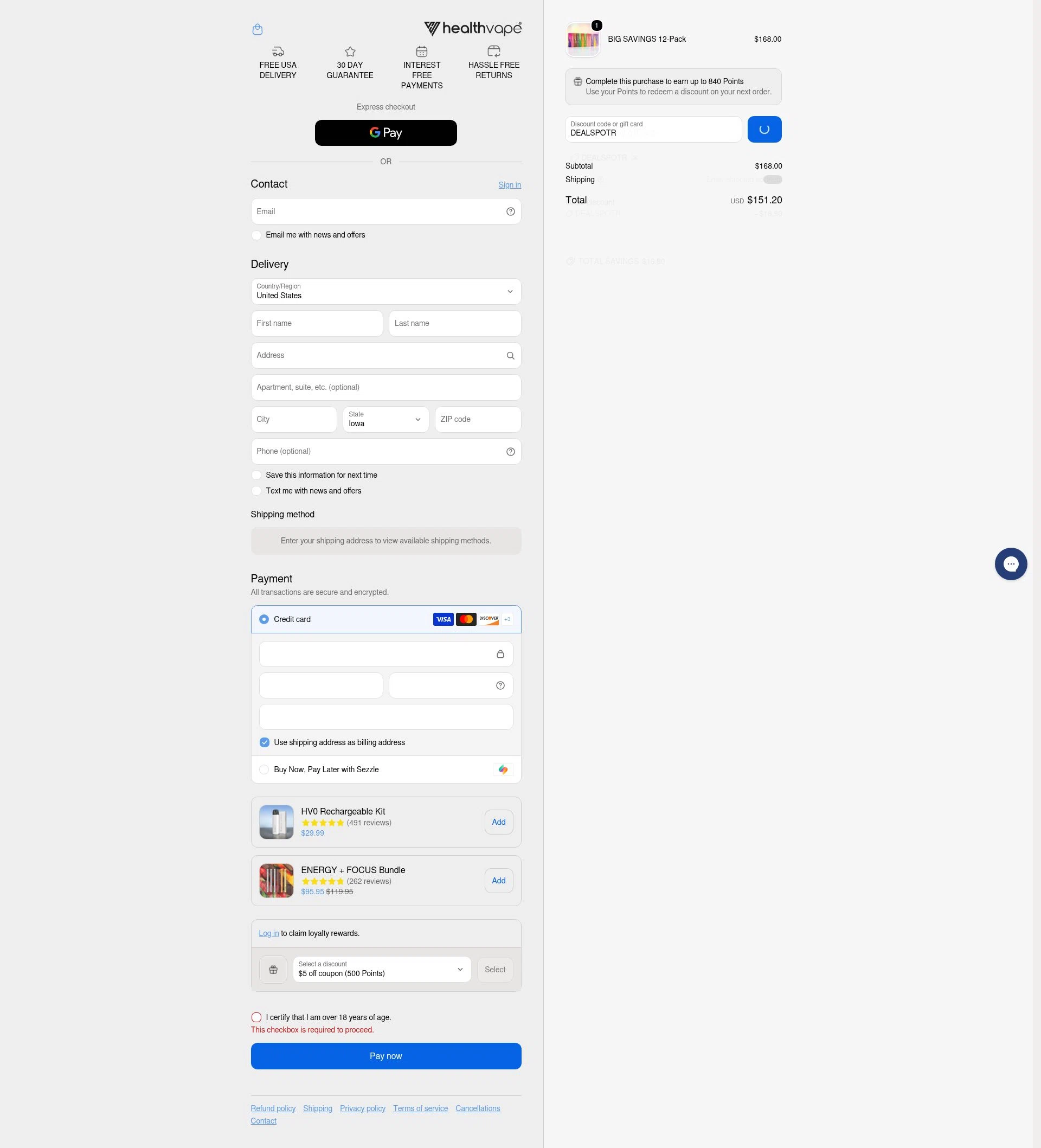The image size is (1041, 1148).
Task: Click the address search magnifier icon
Action: pos(510,355)
